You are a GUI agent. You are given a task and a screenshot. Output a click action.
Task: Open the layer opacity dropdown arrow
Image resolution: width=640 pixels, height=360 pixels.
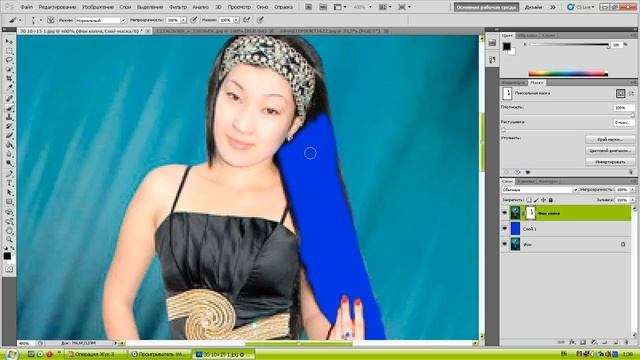[x=633, y=190]
